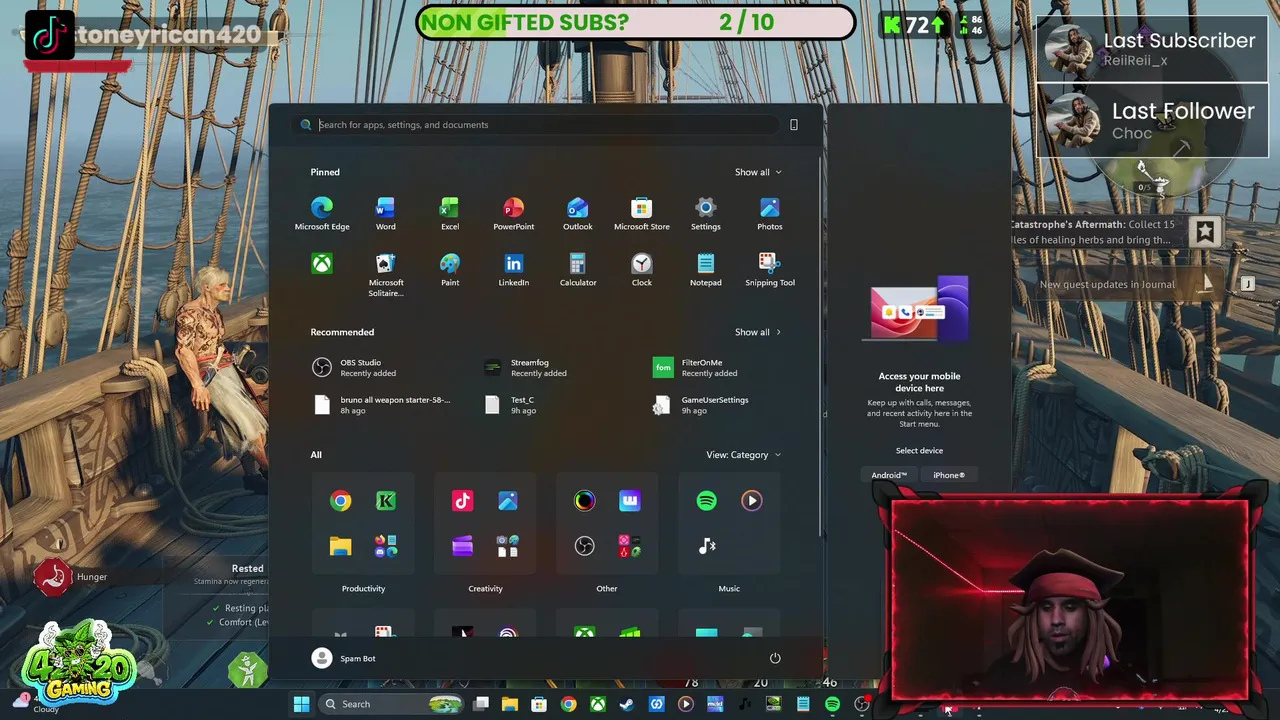
Task: Launch Spotify in Music category
Action: coord(706,501)
